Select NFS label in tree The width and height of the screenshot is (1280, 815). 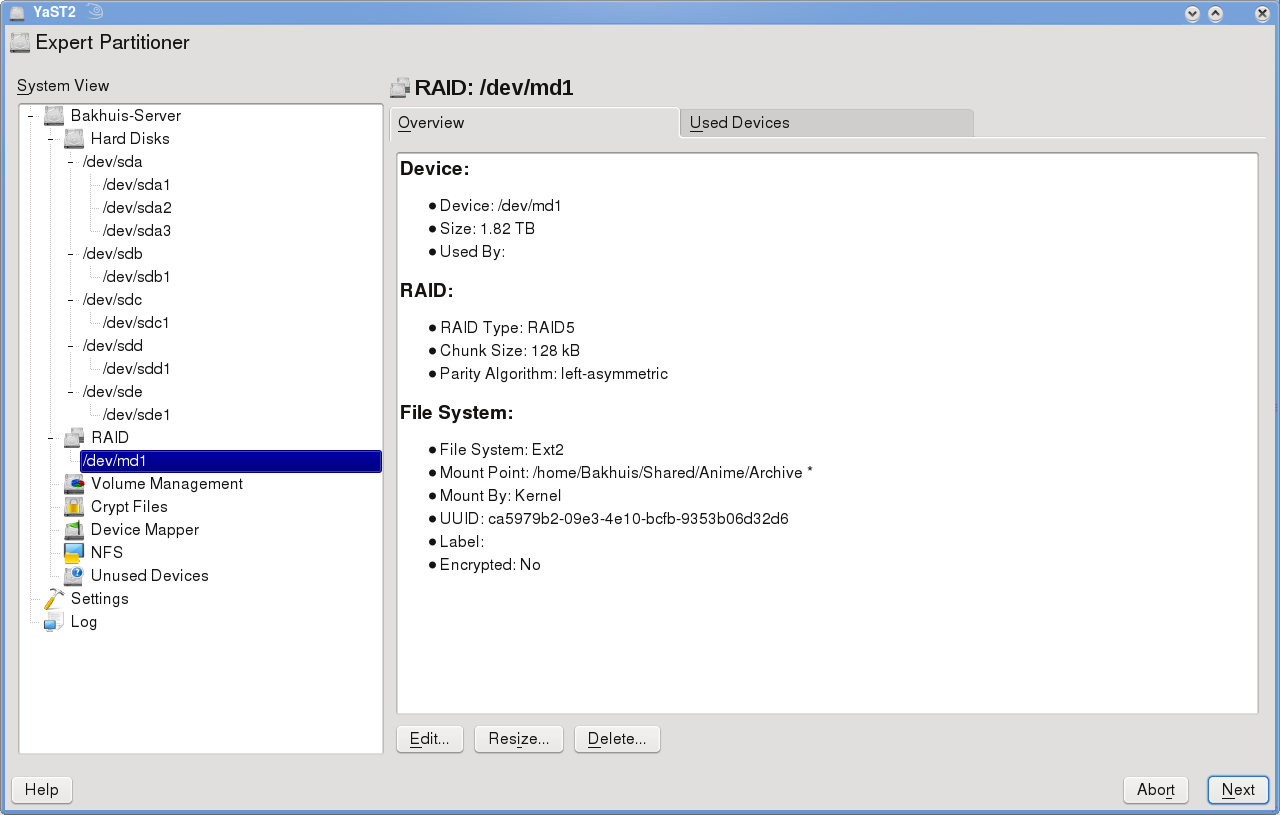pos(107,553)
